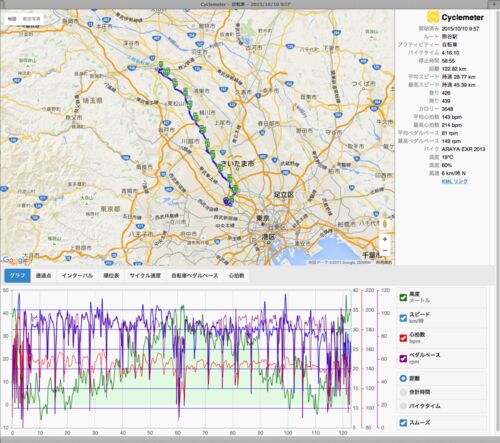The image size is (500, 443).
Task: Click the route start marker at 熊谷
Action: [161, 64]
